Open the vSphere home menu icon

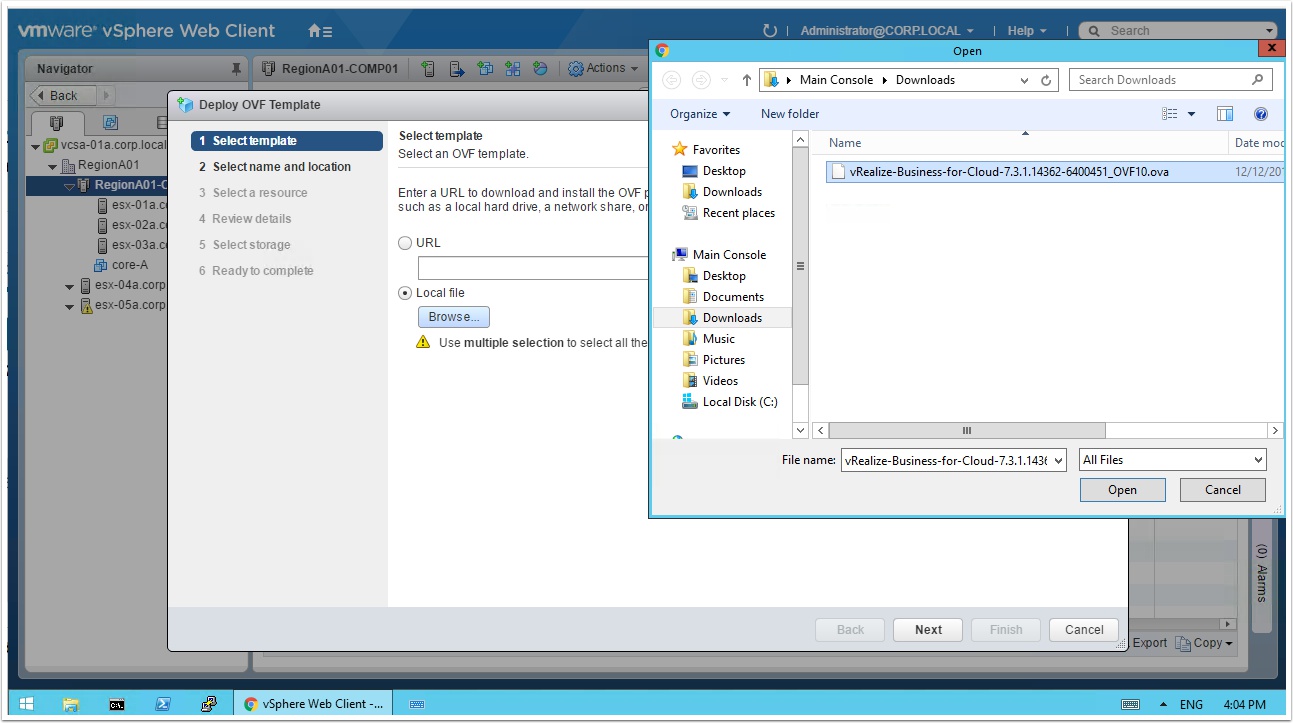coord(319,31)
